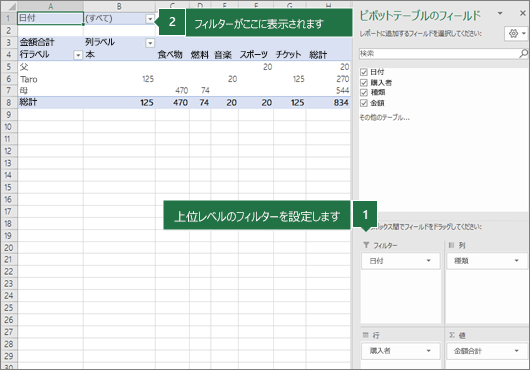The height and width of the screenshot is (370, 530).
Task: Uncheck the 日付 field checkbox
Action: point(364,72)
